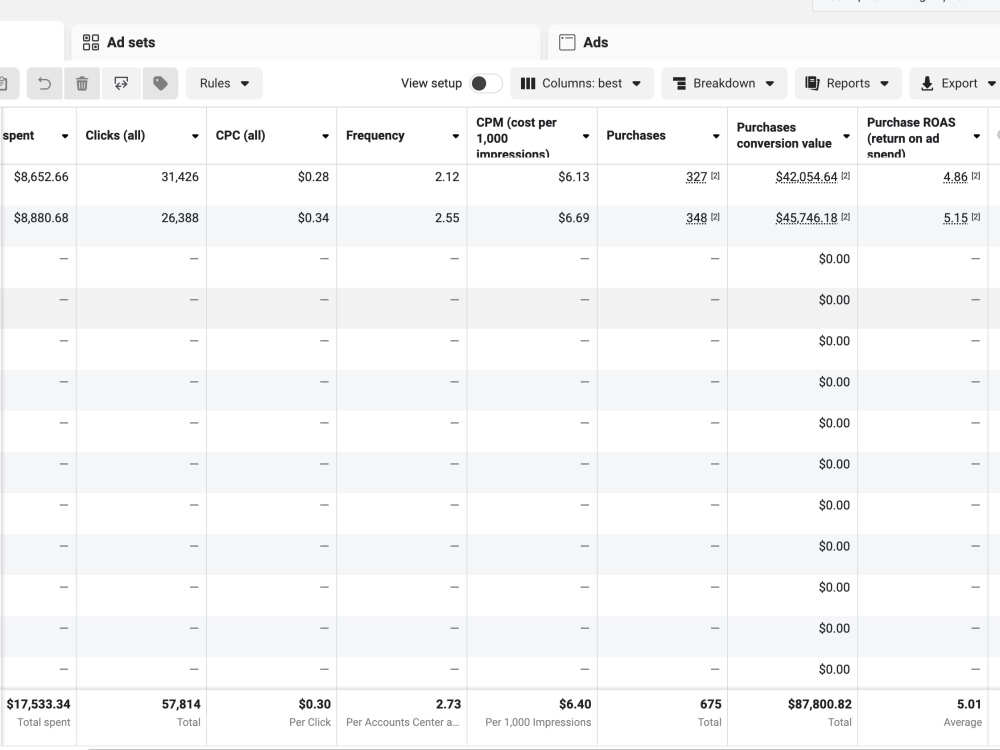Open the Reports dropdown menu

848,84
